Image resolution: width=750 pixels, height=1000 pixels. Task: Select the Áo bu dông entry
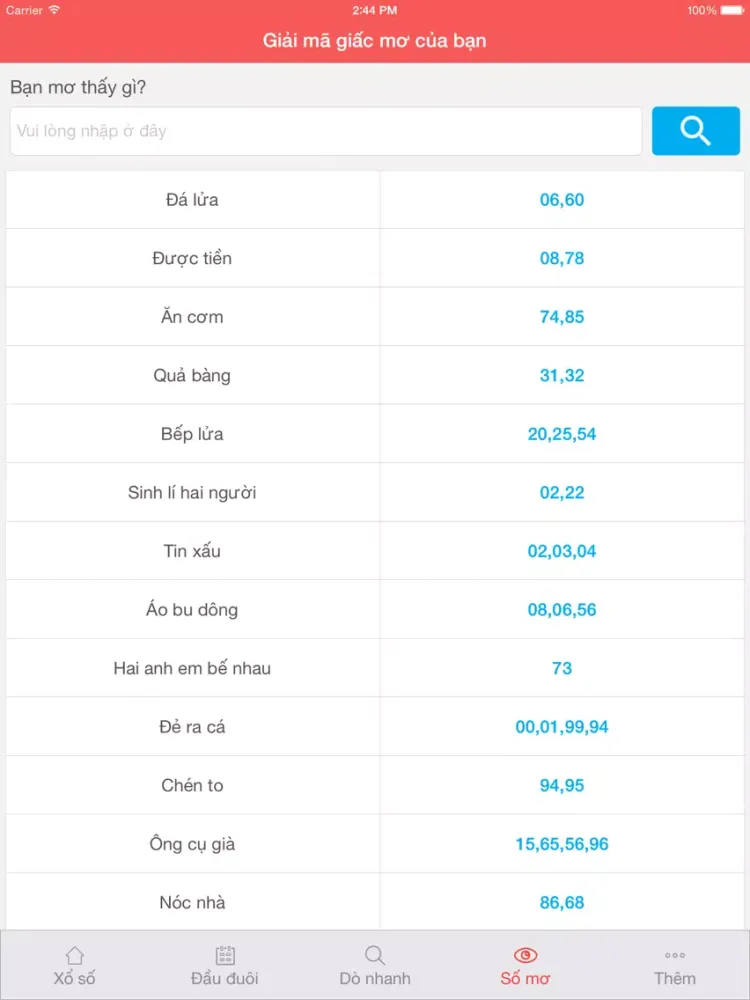click(375, 610)
